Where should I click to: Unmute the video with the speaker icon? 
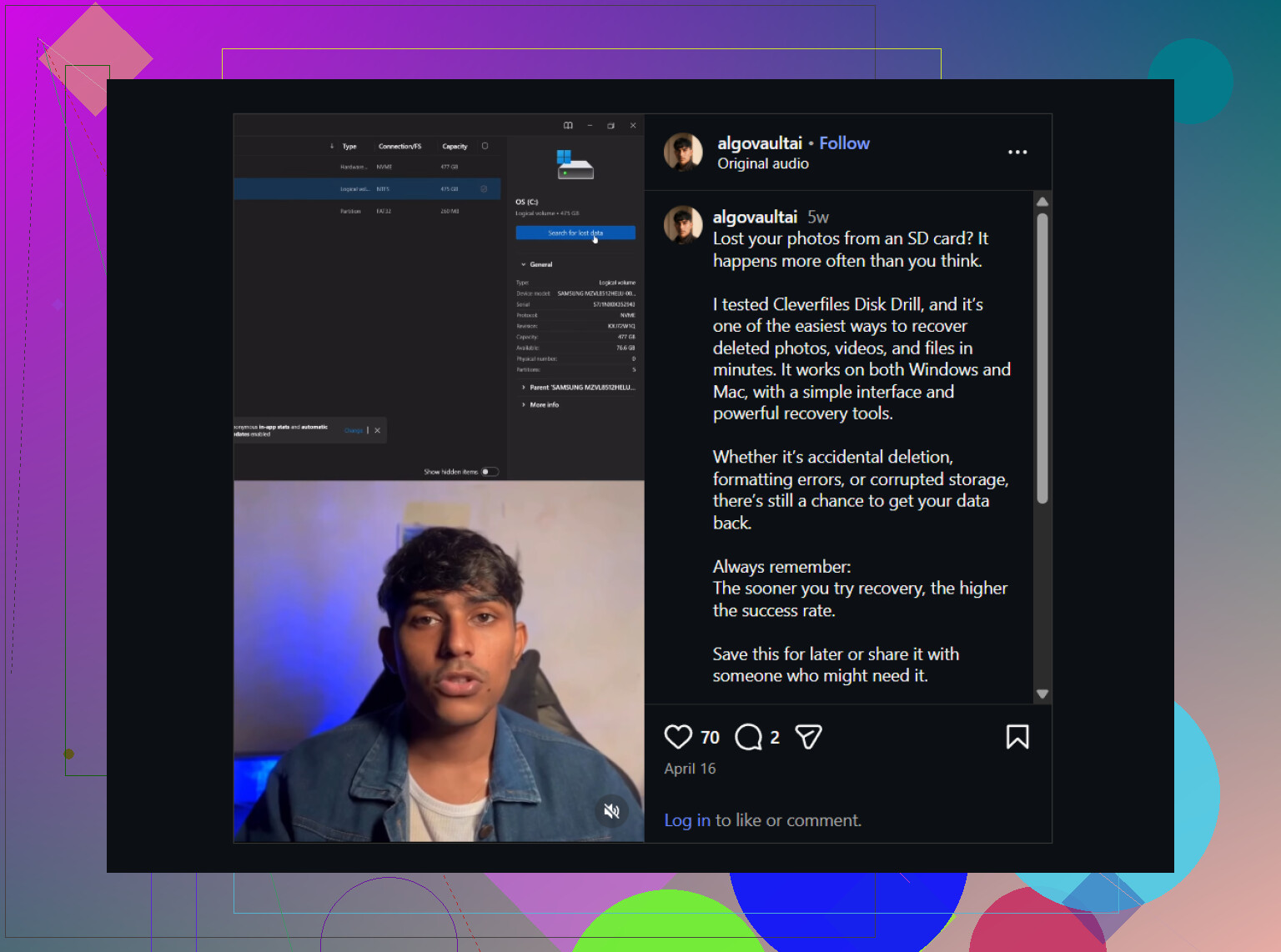coord(611,811)
